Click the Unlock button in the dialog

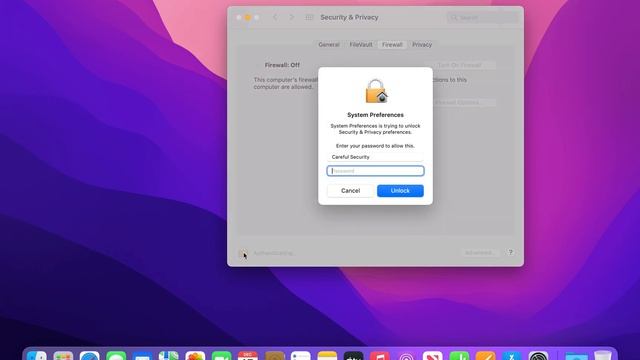tap(400, 191)
